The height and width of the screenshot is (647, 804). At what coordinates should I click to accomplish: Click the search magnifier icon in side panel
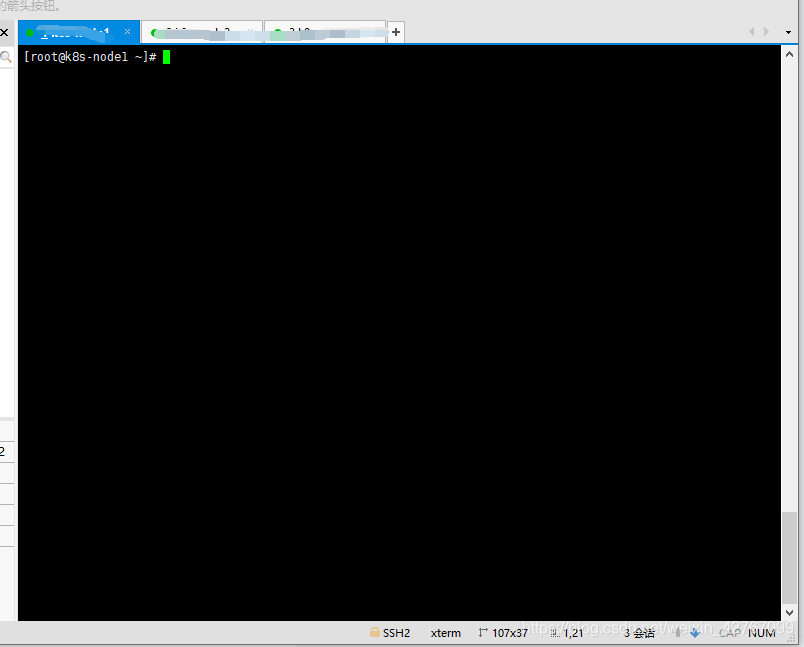[x=6, y=57]
